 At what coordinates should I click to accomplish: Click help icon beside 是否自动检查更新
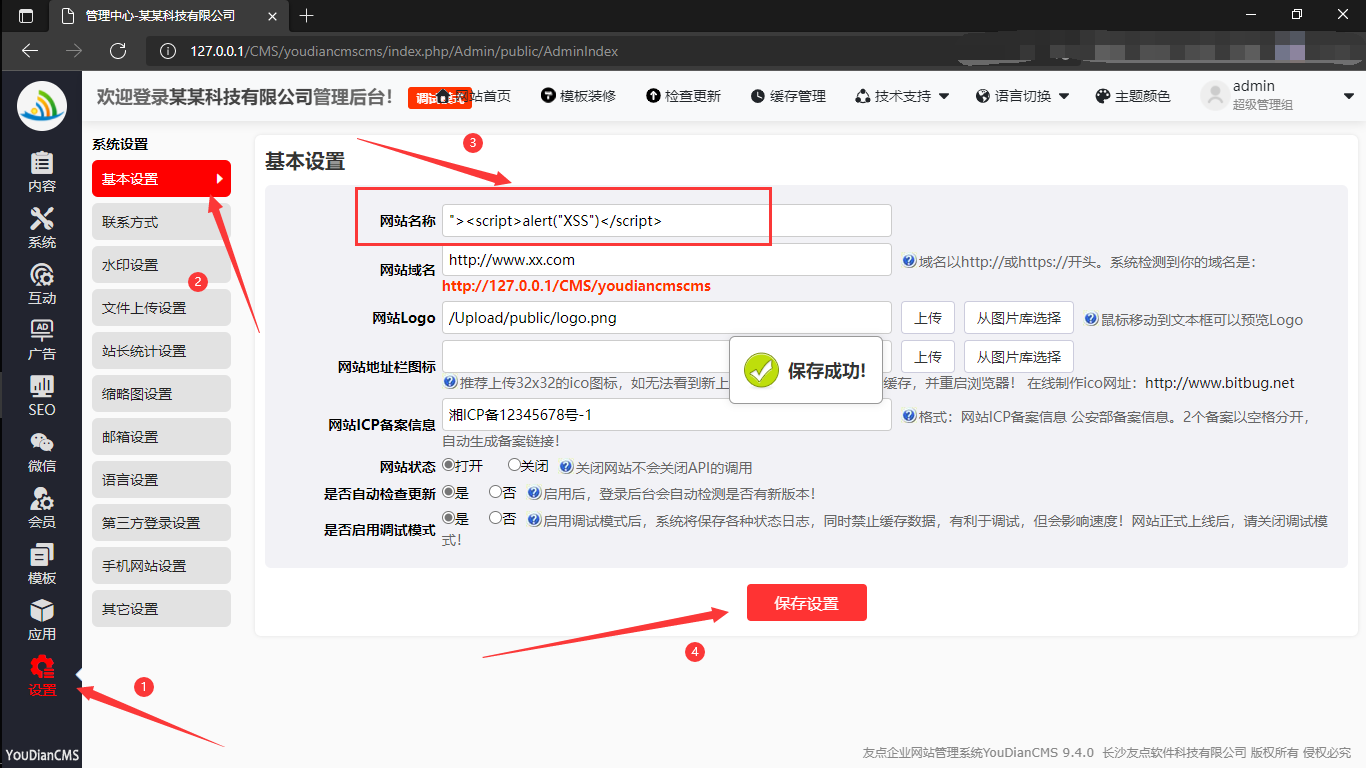[x=534, y=493]
